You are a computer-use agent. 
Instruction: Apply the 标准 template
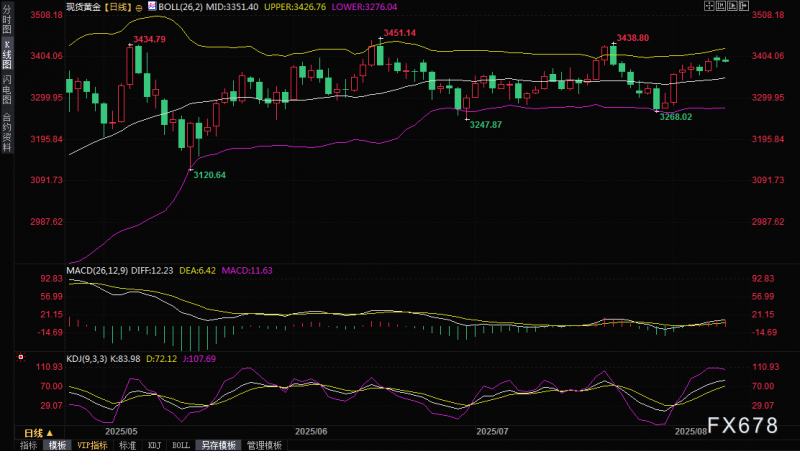pyautogui.click(x=128, y=445)
